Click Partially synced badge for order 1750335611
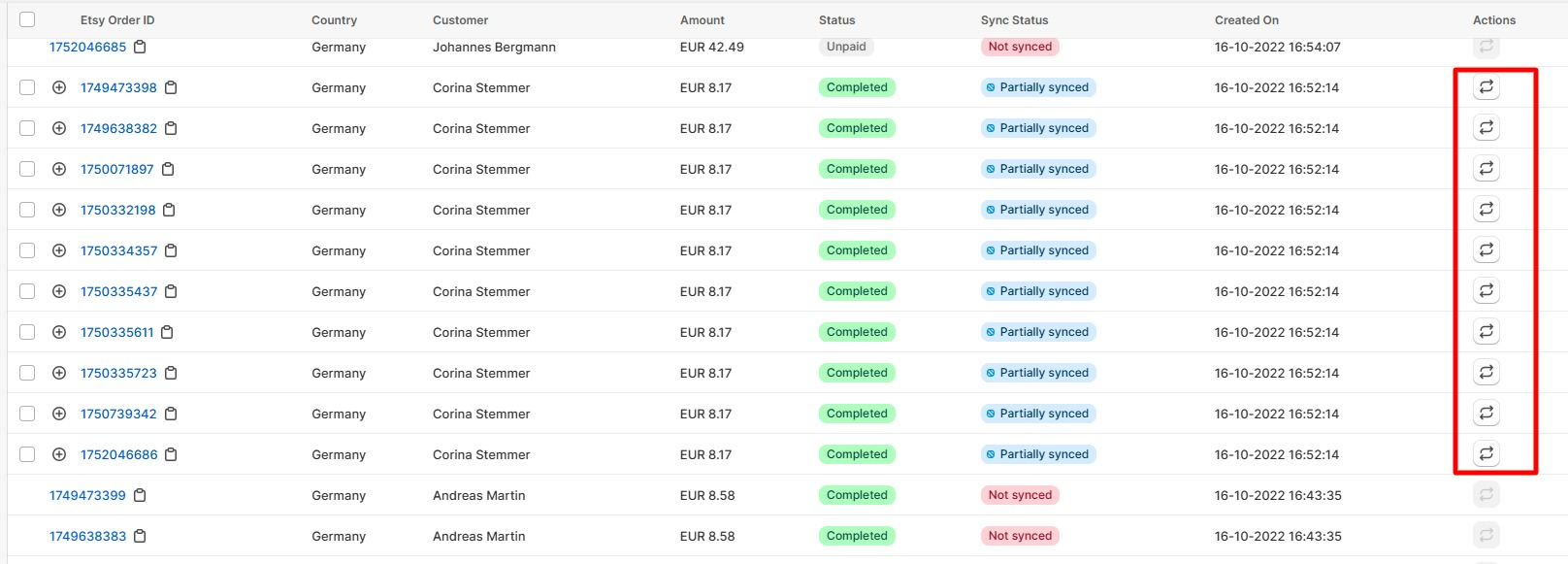Screen dimensions: 1568x564 1038,332
